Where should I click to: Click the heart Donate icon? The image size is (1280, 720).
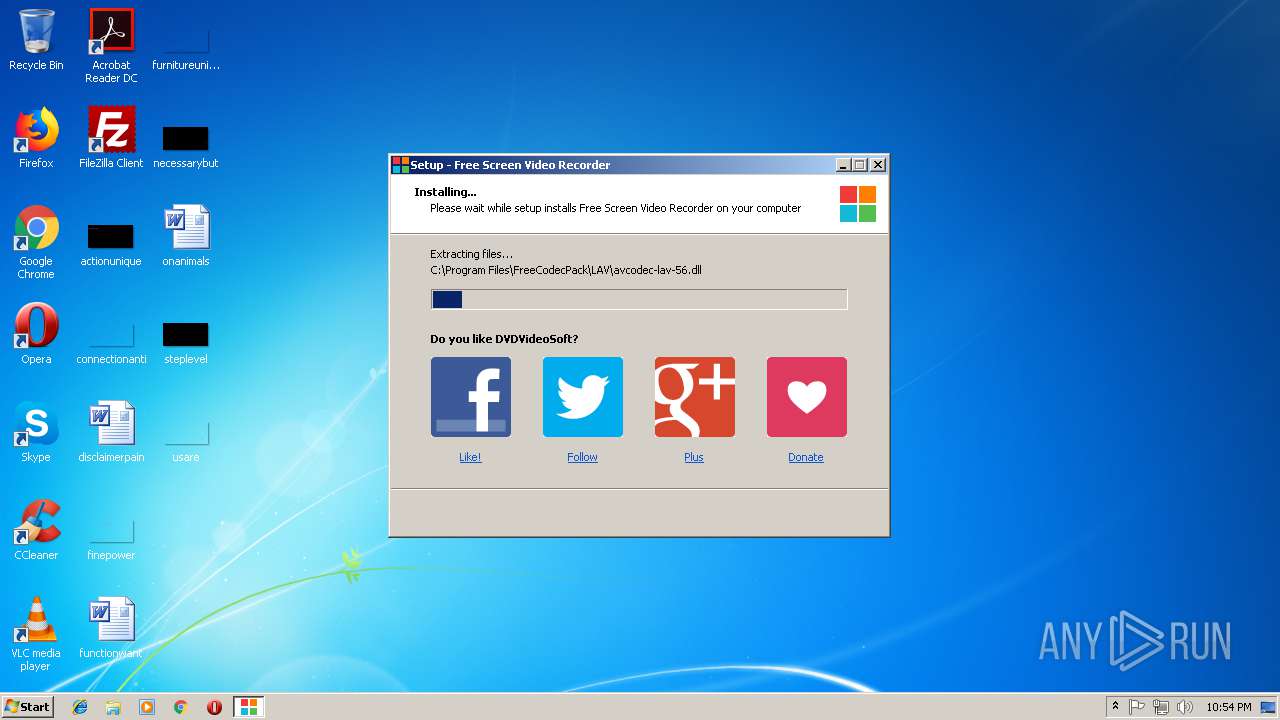(x=806, y=397)
